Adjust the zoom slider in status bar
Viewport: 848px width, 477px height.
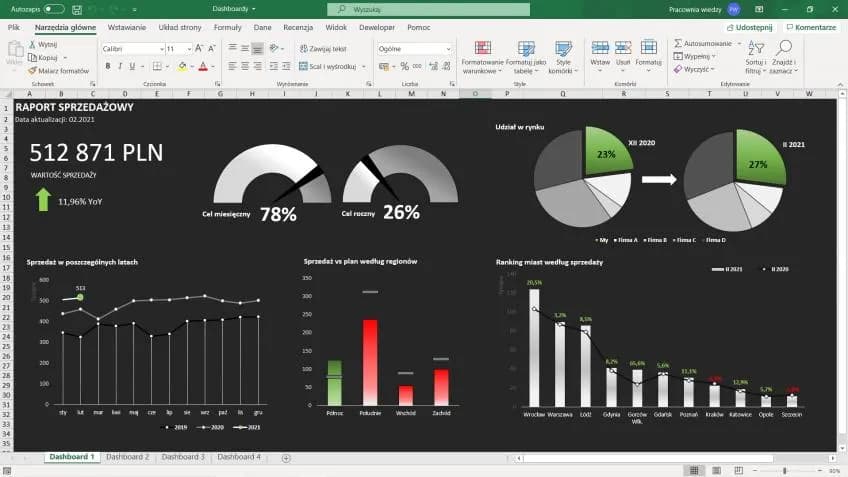pos(785,470)
